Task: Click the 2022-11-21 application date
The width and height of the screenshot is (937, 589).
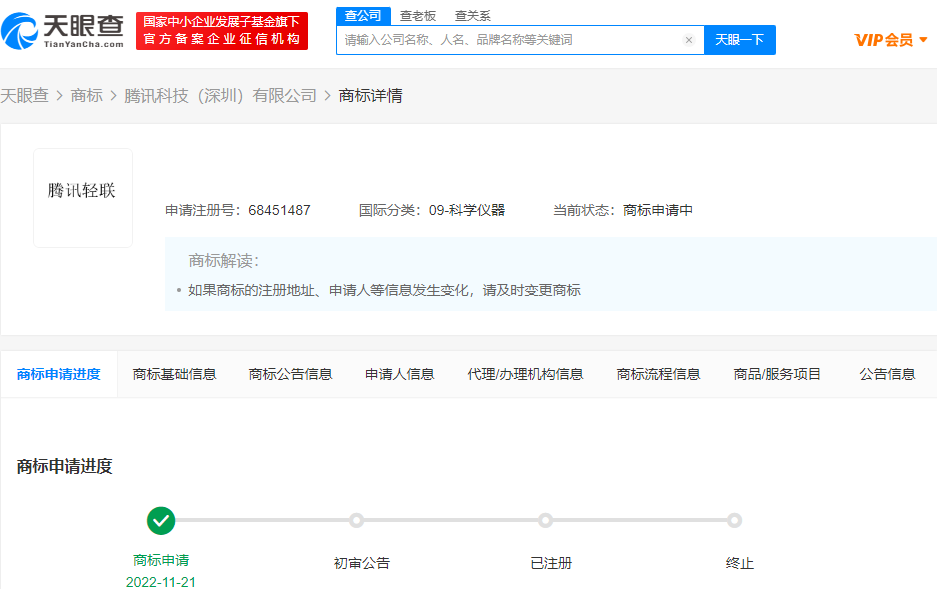Action: click(161, 582)
